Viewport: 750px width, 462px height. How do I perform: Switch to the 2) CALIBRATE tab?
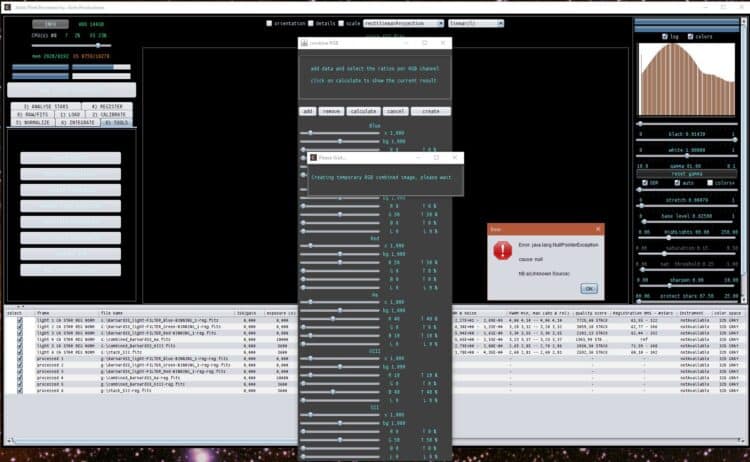(x=109, y=115)
